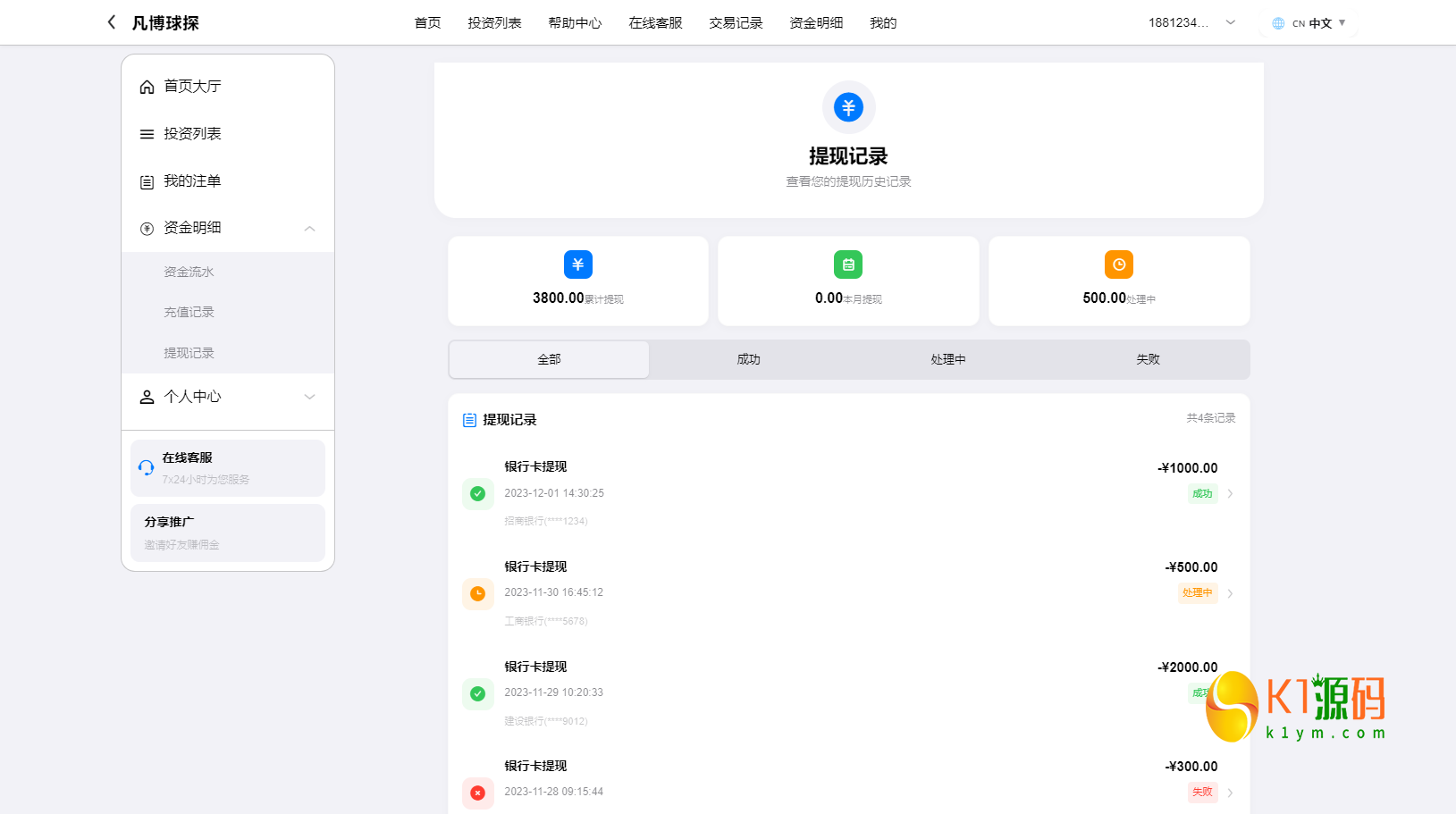The width and height of the screenshot is (1456, 814).
Task: Select the 首页大厅 home icon in sidebar
Action: tap(147, 86)
